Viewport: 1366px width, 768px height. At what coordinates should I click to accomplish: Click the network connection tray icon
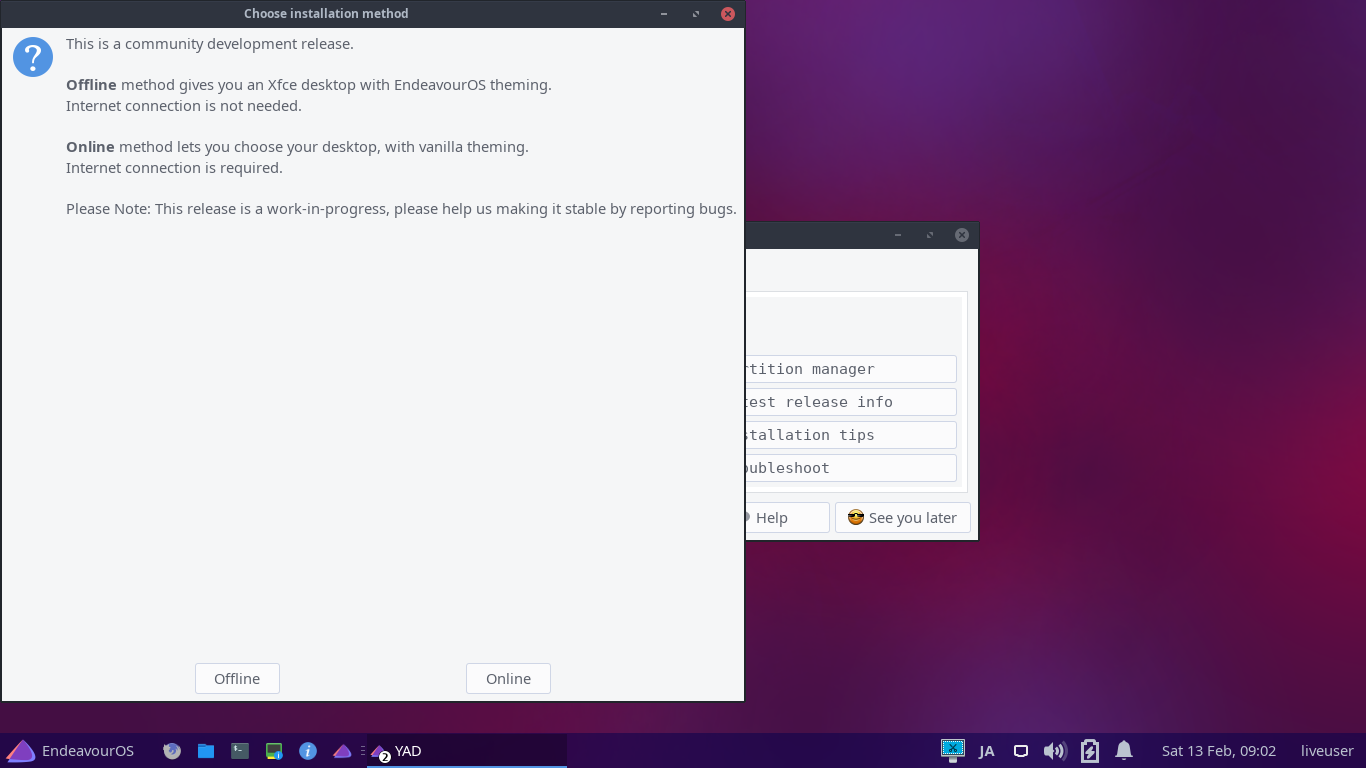(x=1021, y=751)
